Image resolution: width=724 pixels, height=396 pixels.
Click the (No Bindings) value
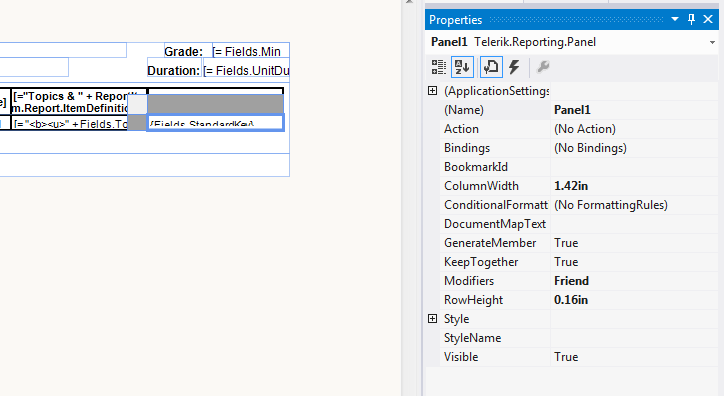634,148
